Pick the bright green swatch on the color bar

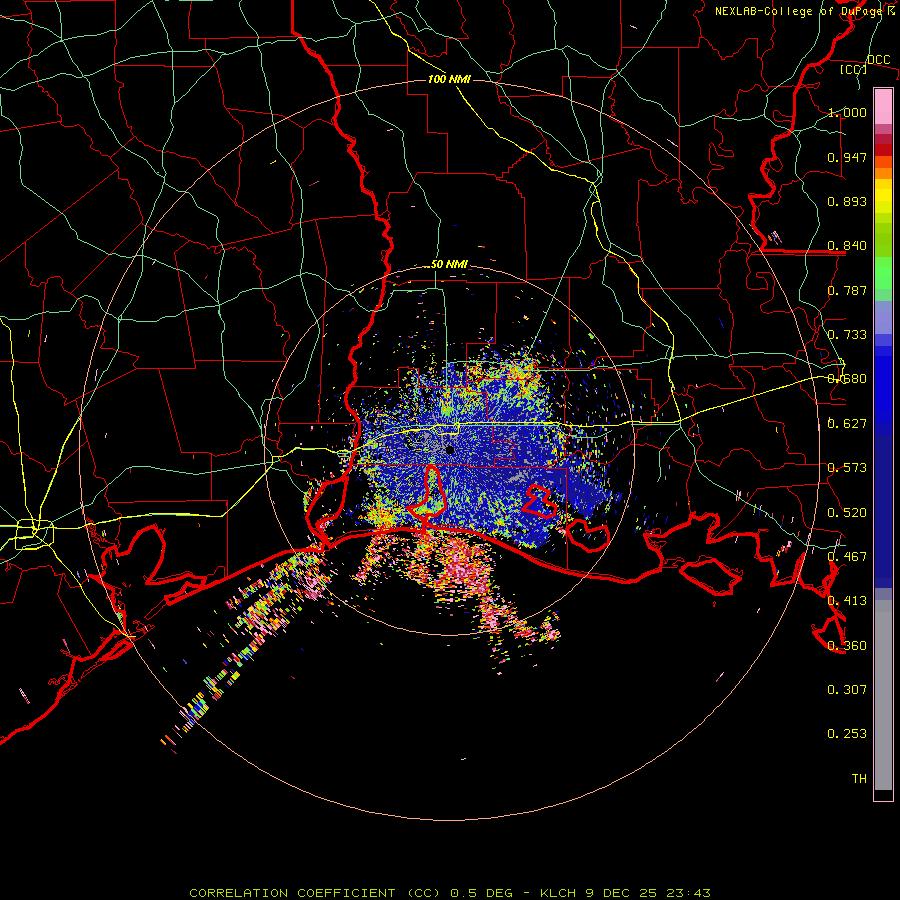coord(883,273)
